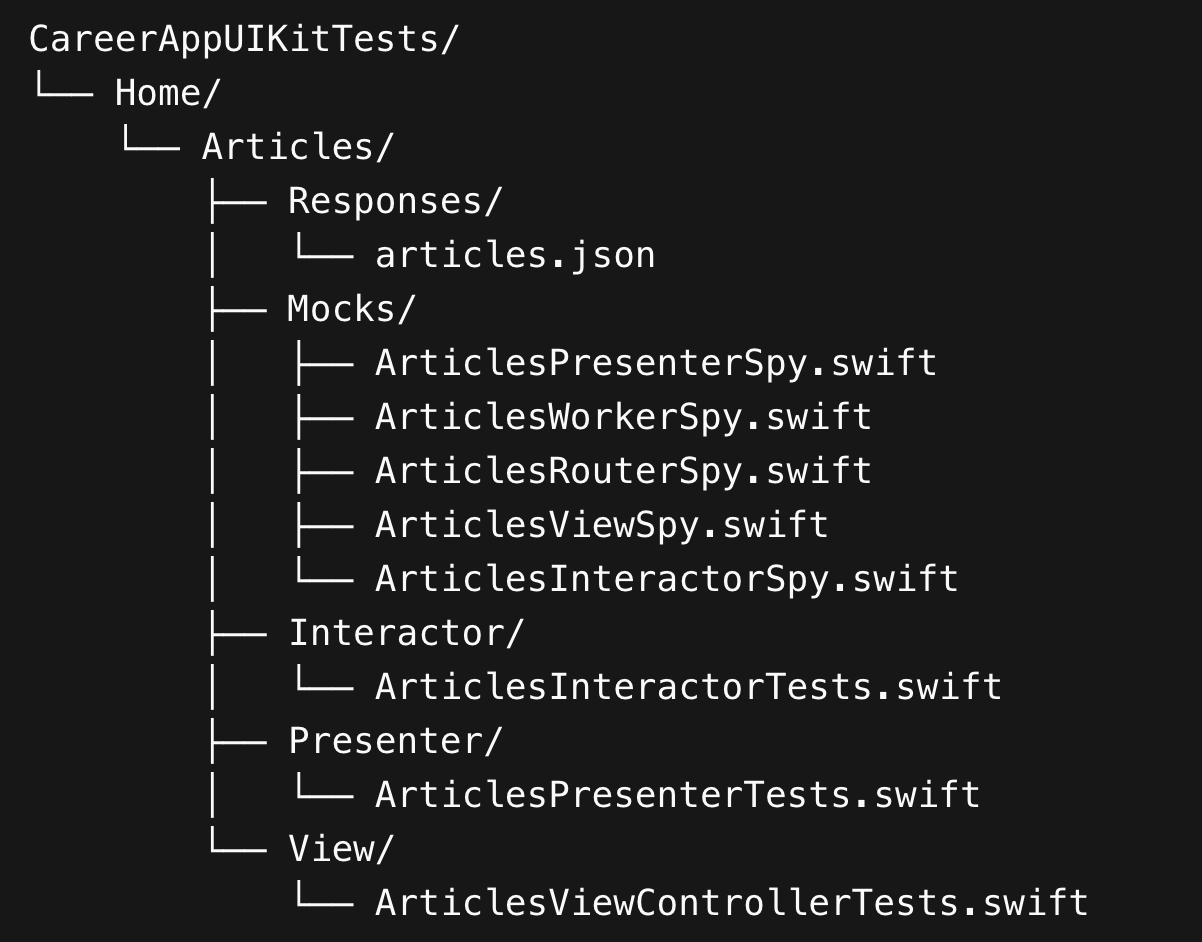Click the branch connector before Mocks/
This screenshot has height=942, width=1202.
point(237,309)
